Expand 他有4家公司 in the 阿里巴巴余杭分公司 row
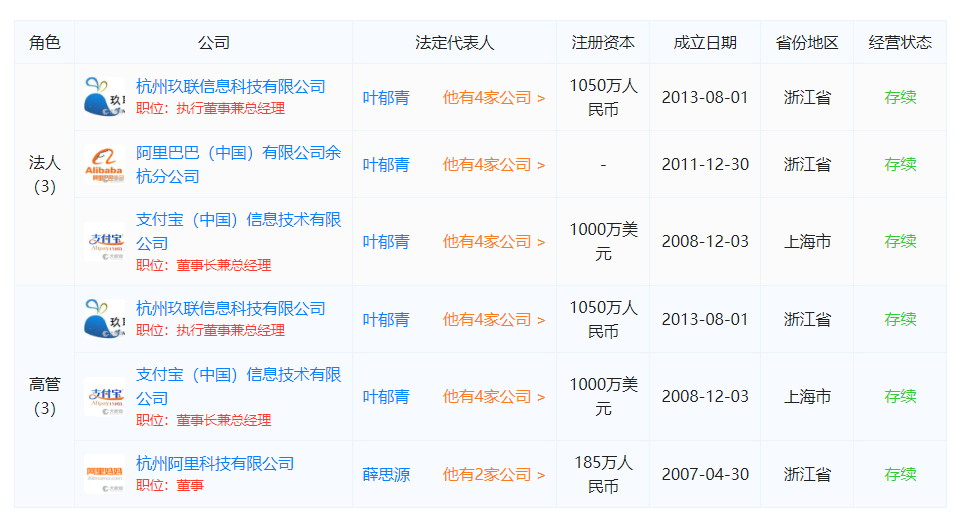This screenshot has height=519, width=960. pos(494,164)
